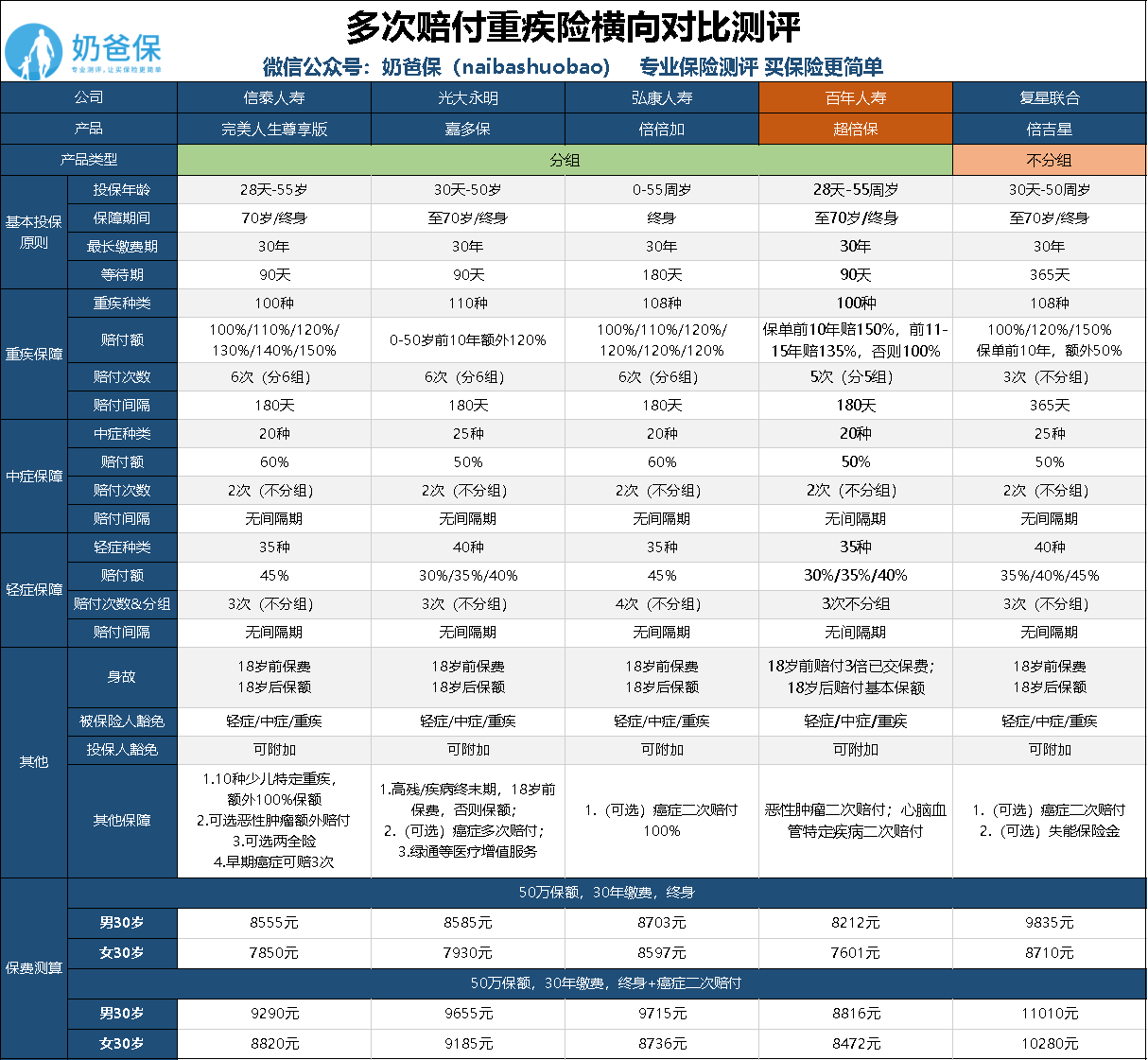Select the 重疾保障 section label
Image resolution: width=1148 pixels, height=1060 pixels.
point(34,355)
